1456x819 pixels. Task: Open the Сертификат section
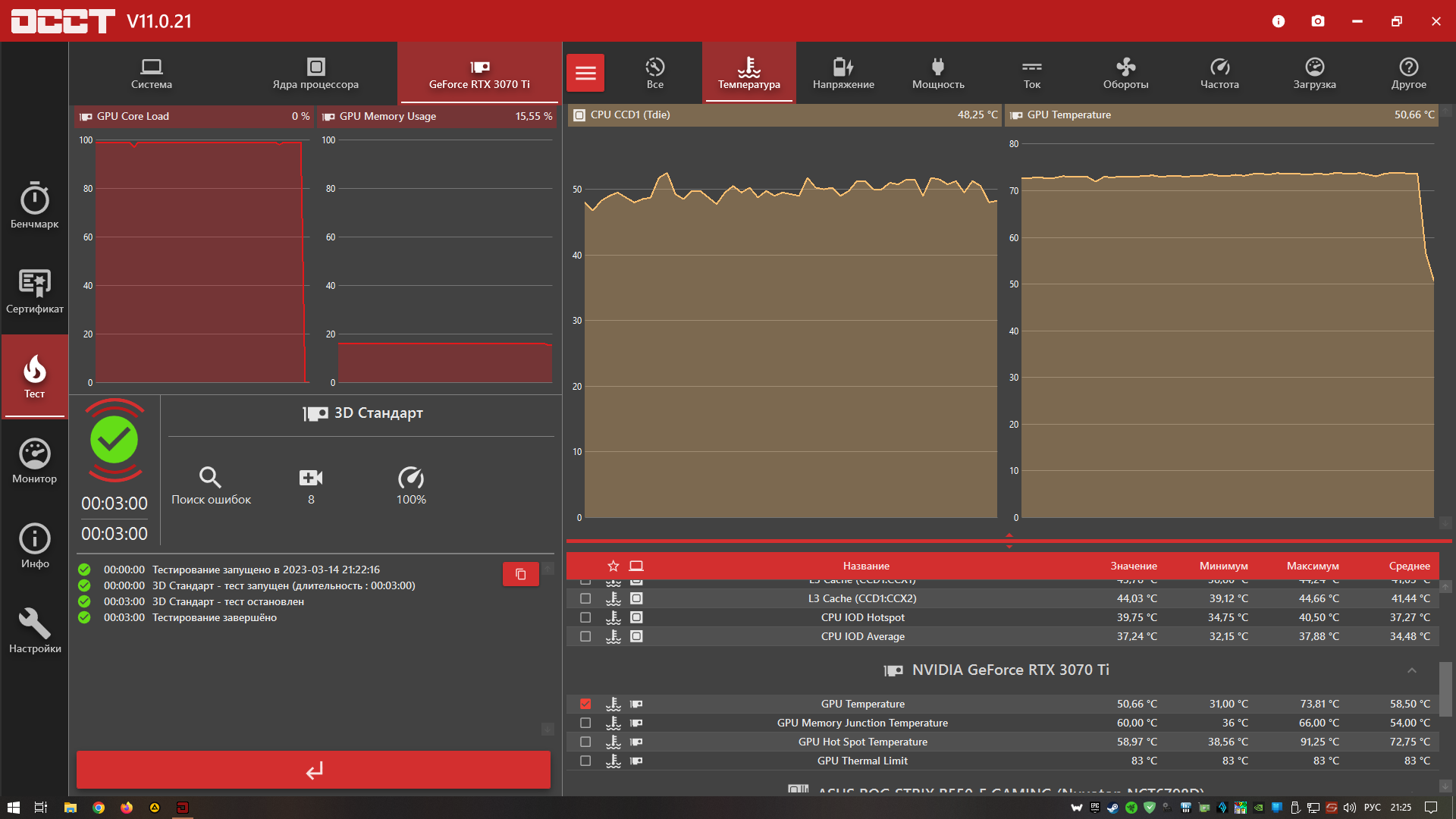point(34,291)
